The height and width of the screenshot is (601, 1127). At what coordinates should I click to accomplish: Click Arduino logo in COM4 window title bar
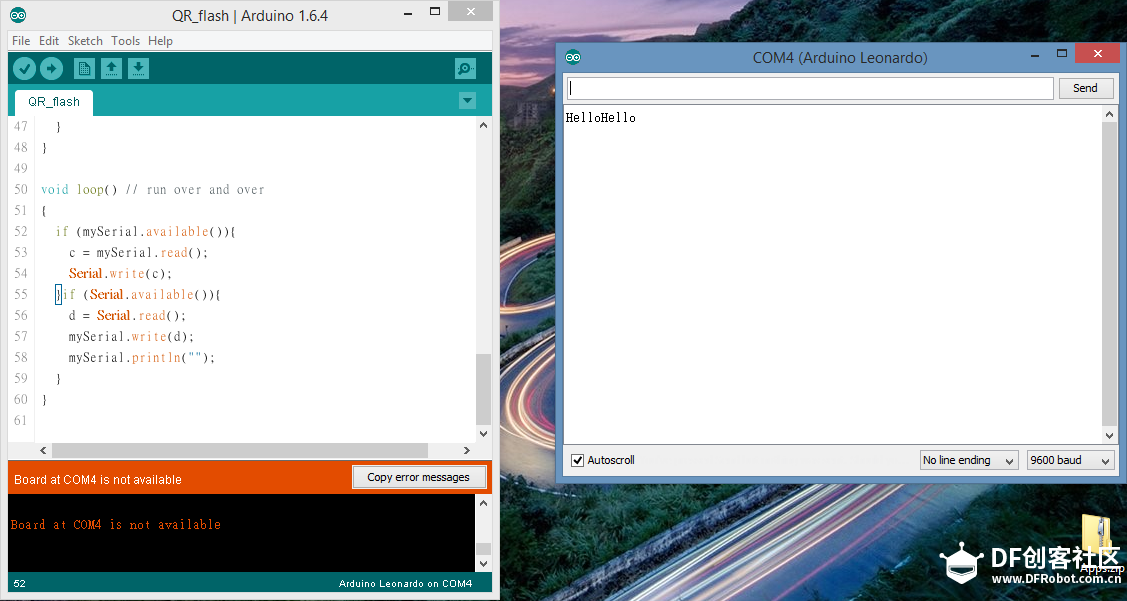573,58
